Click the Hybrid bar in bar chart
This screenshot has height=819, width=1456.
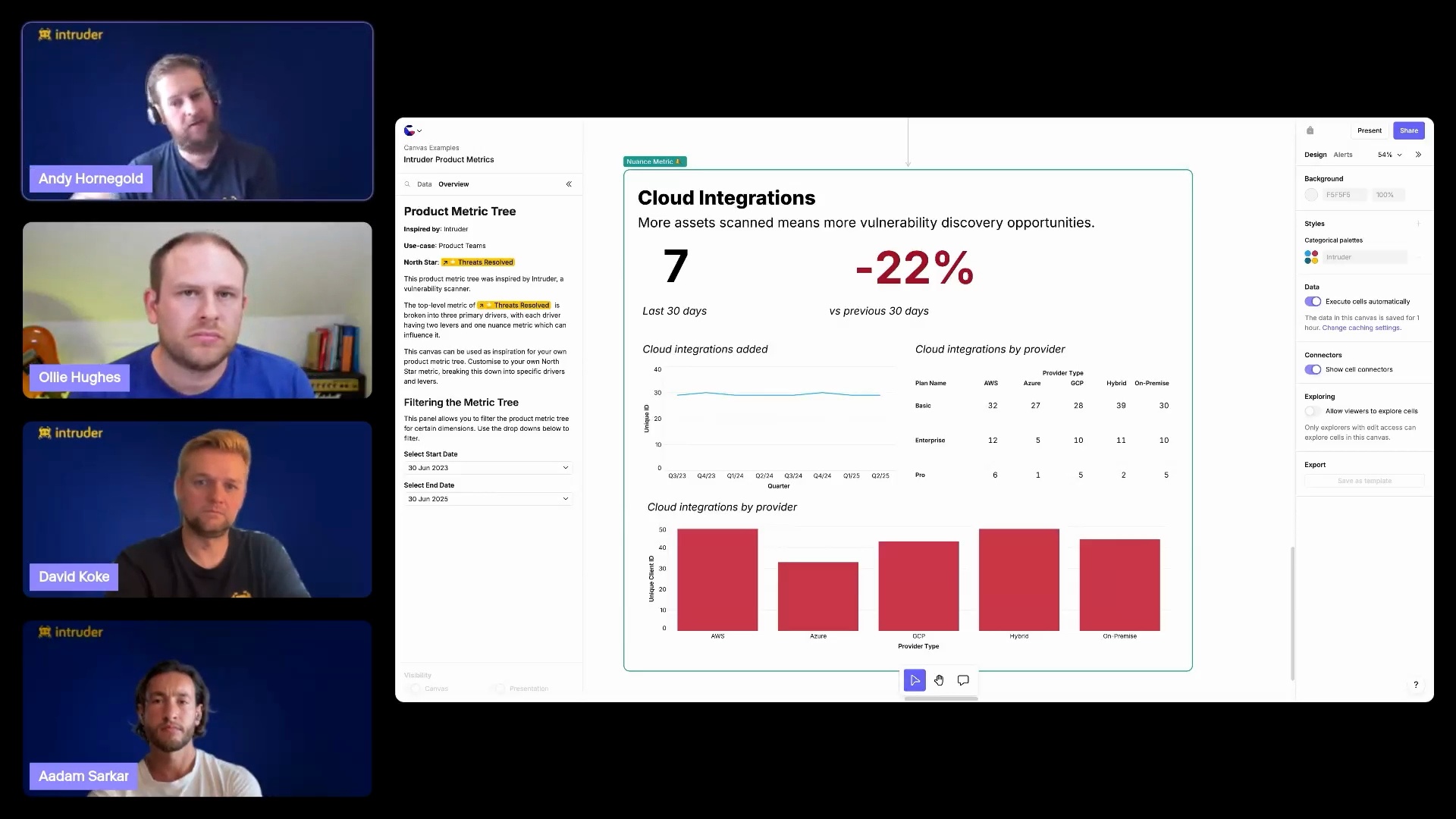[1018, 579]
